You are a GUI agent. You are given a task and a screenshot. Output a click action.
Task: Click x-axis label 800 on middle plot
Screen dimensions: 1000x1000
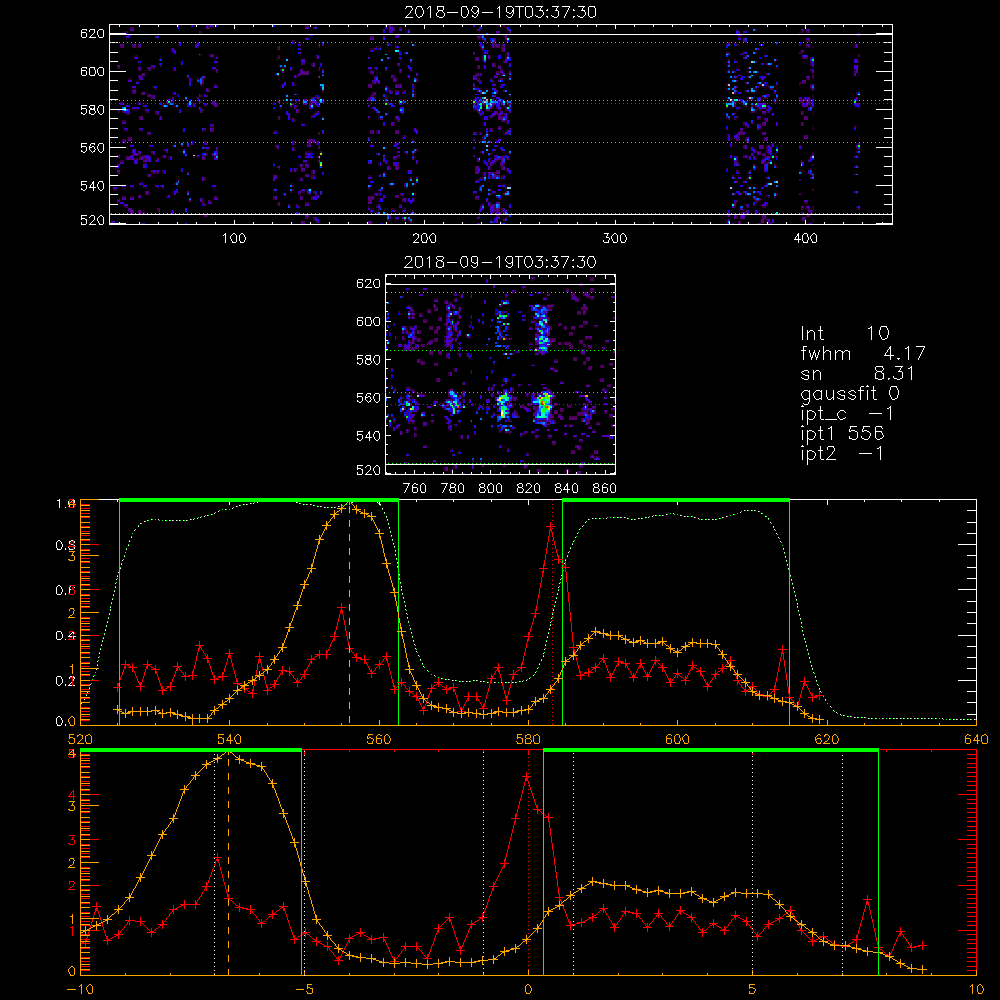[490, 489]
